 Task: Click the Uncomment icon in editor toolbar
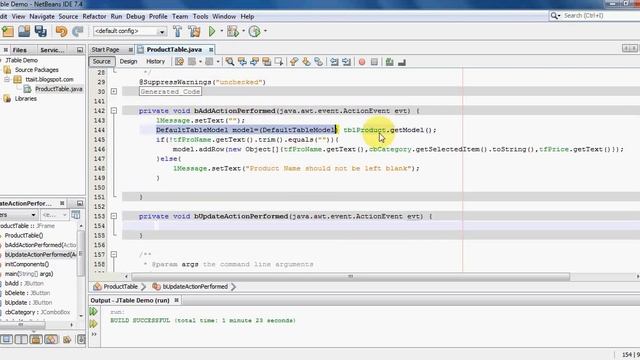pos(402,62)
